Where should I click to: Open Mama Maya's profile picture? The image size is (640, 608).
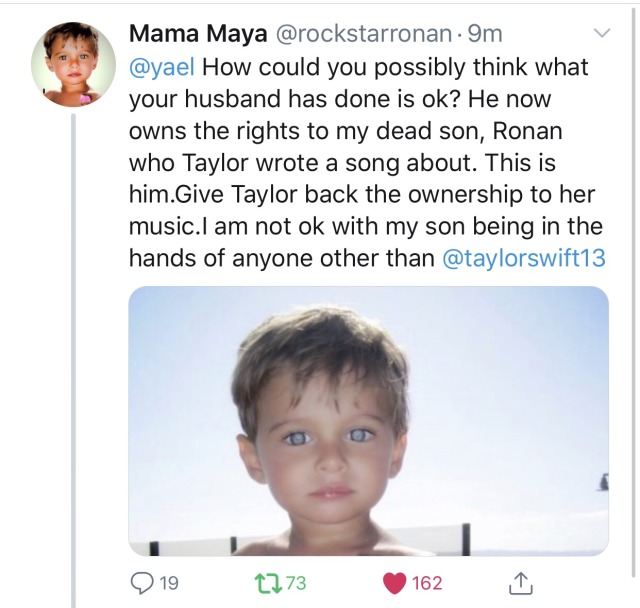74,65
